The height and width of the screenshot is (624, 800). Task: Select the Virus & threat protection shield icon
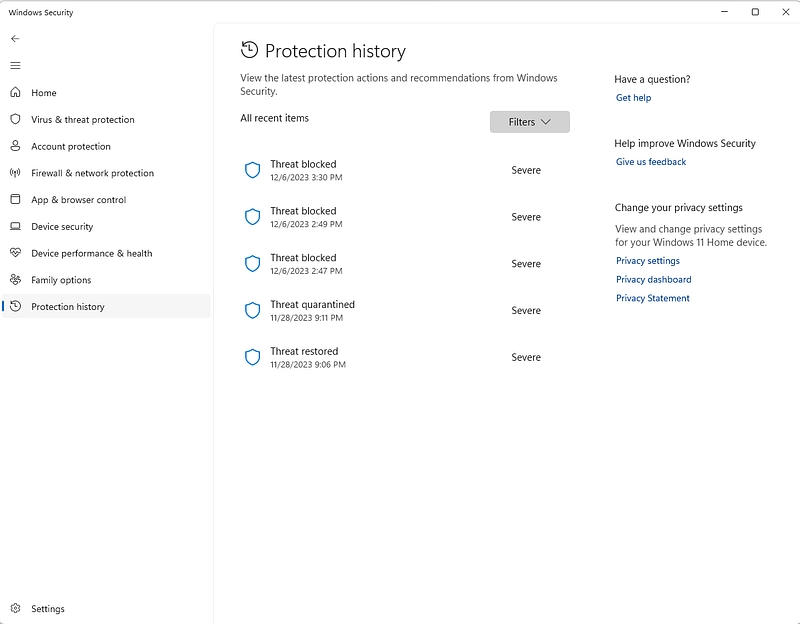[x=15, y=119]
